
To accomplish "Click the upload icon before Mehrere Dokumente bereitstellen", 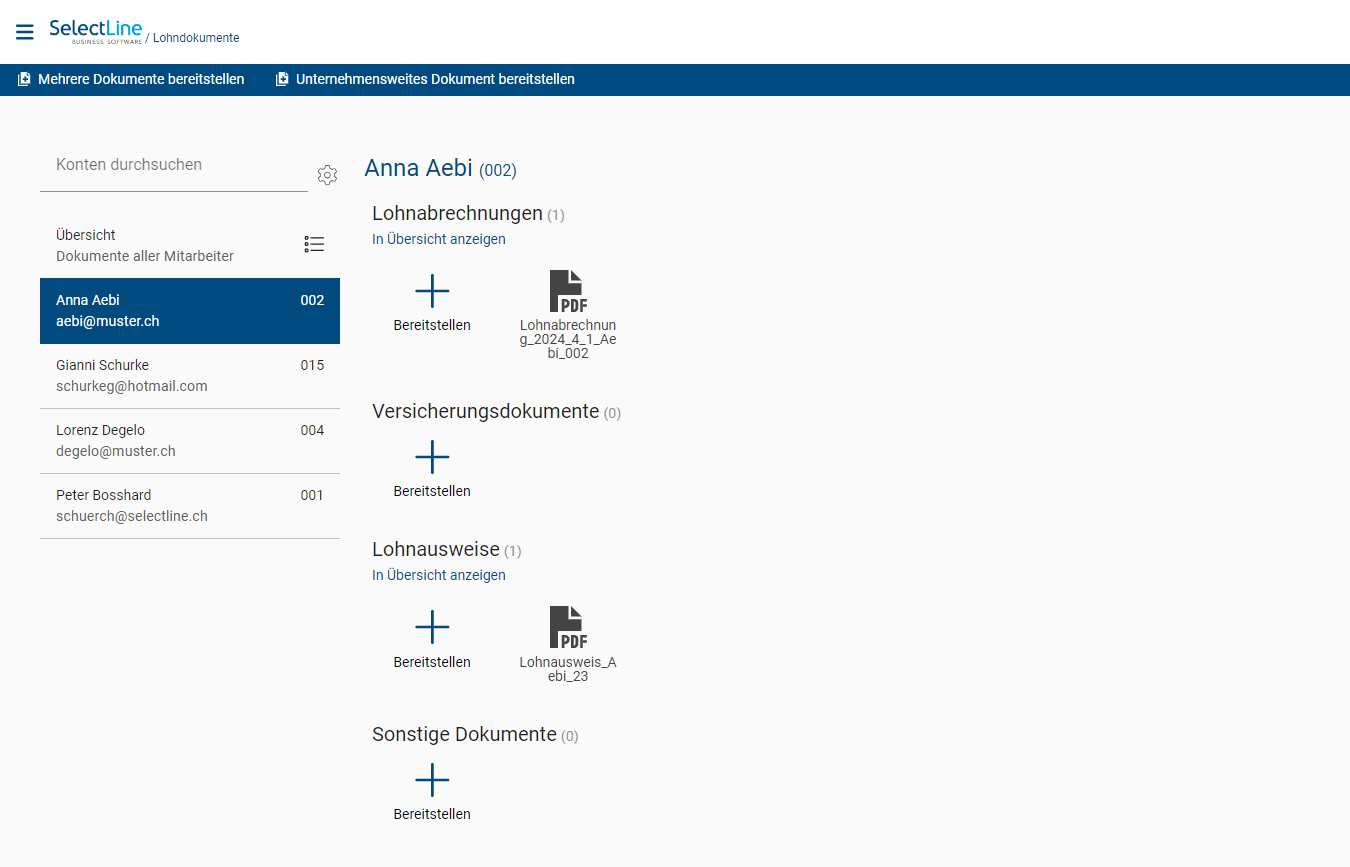I will click(22, 79).
